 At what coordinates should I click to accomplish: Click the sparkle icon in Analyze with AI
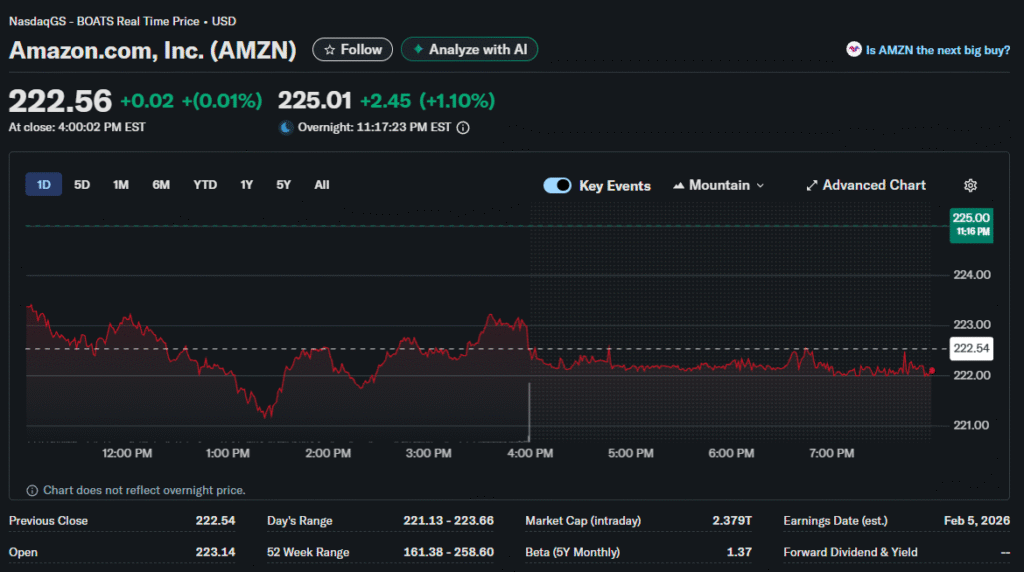(x=418, y=50)
